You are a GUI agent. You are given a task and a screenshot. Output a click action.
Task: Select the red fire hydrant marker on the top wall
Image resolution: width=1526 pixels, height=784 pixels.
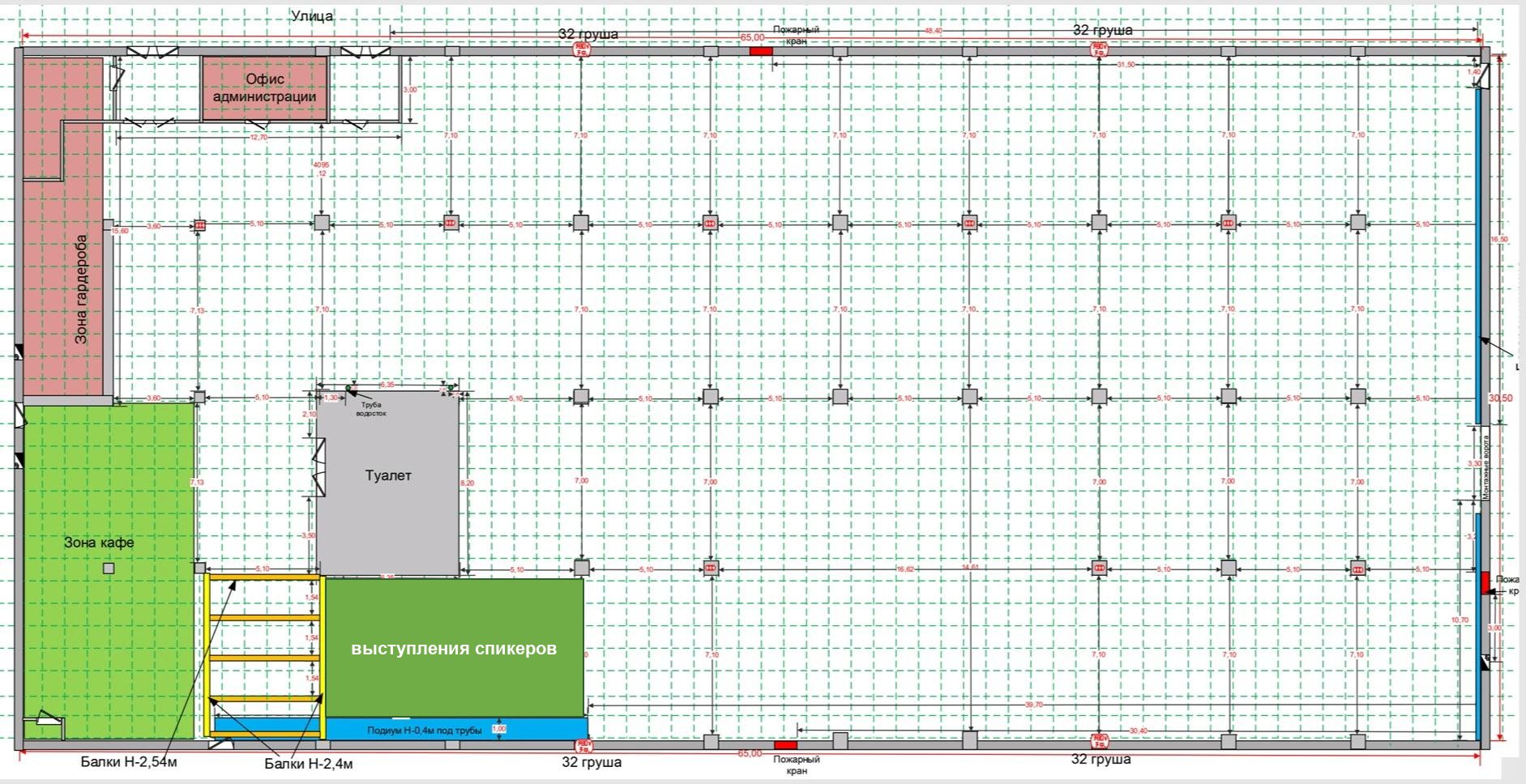[x=760, y=51]
